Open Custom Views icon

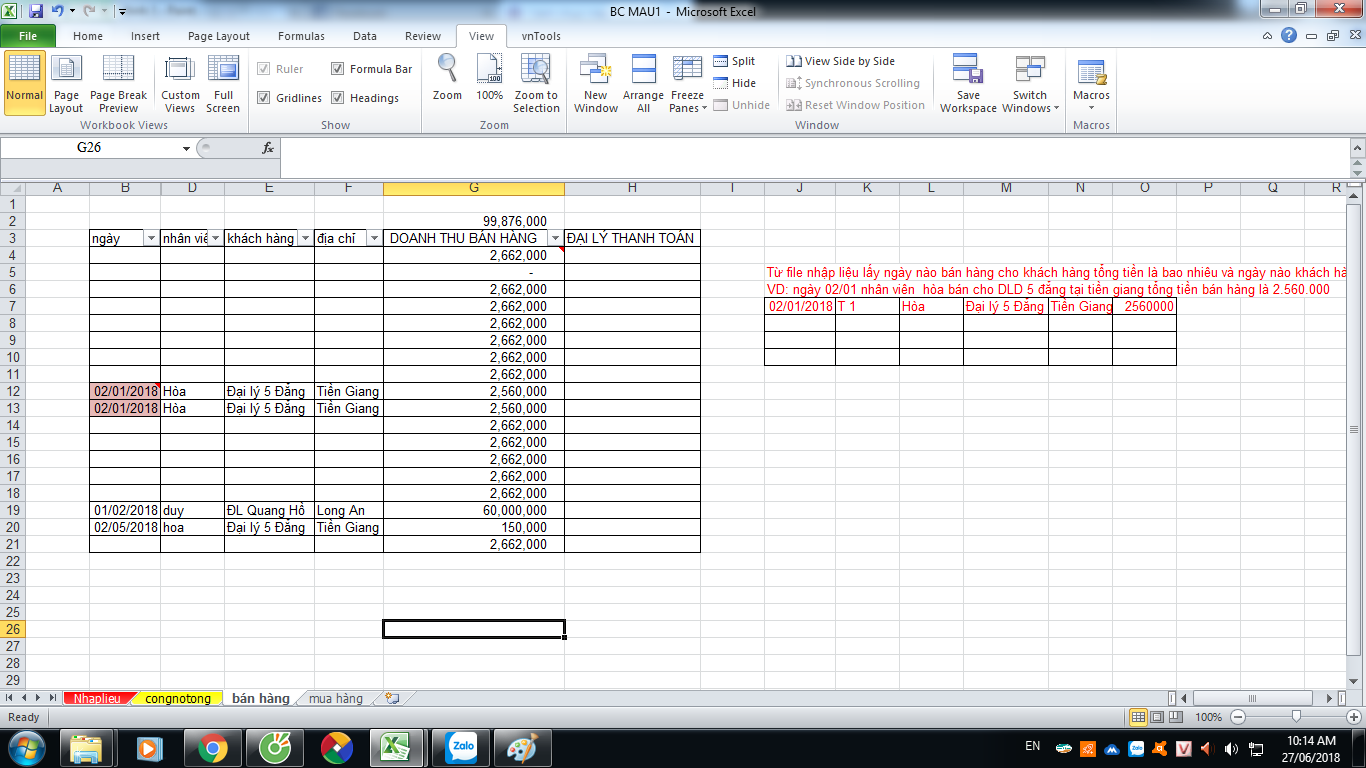pos(180,70)
